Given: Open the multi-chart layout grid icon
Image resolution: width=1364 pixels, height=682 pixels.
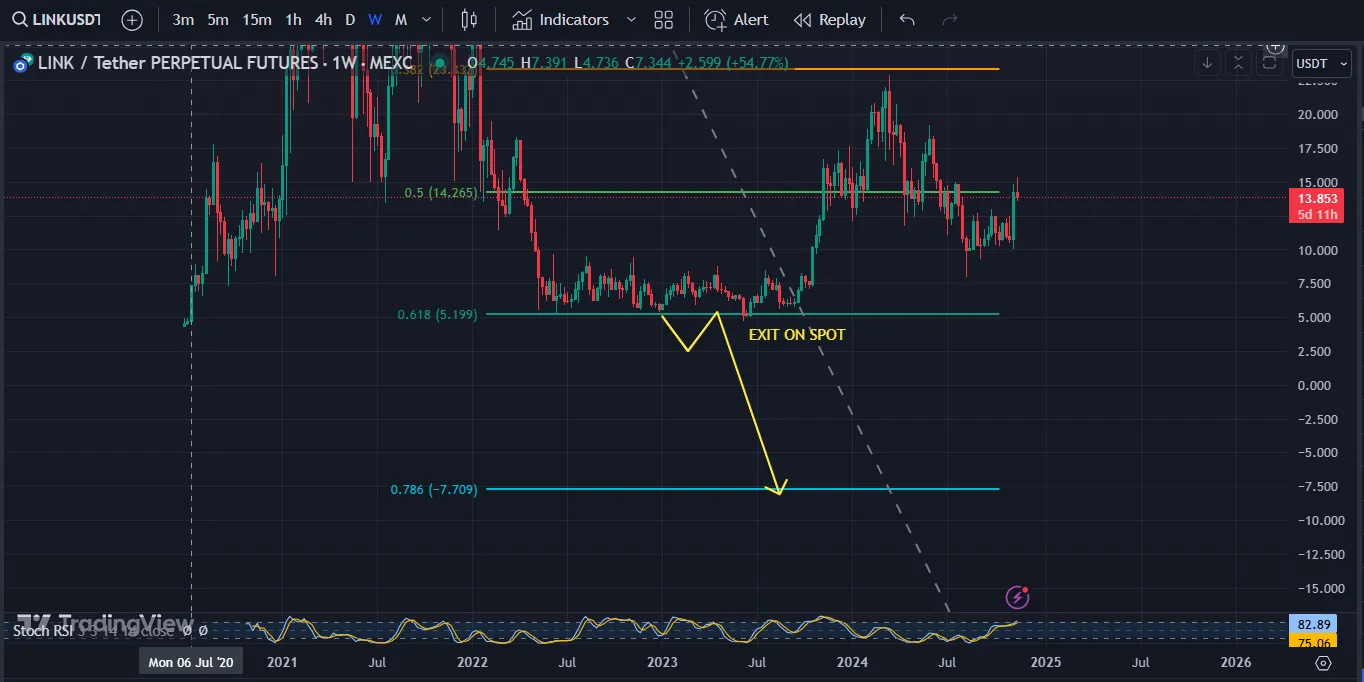Looking at the screenshot, I should coord(664,19).
